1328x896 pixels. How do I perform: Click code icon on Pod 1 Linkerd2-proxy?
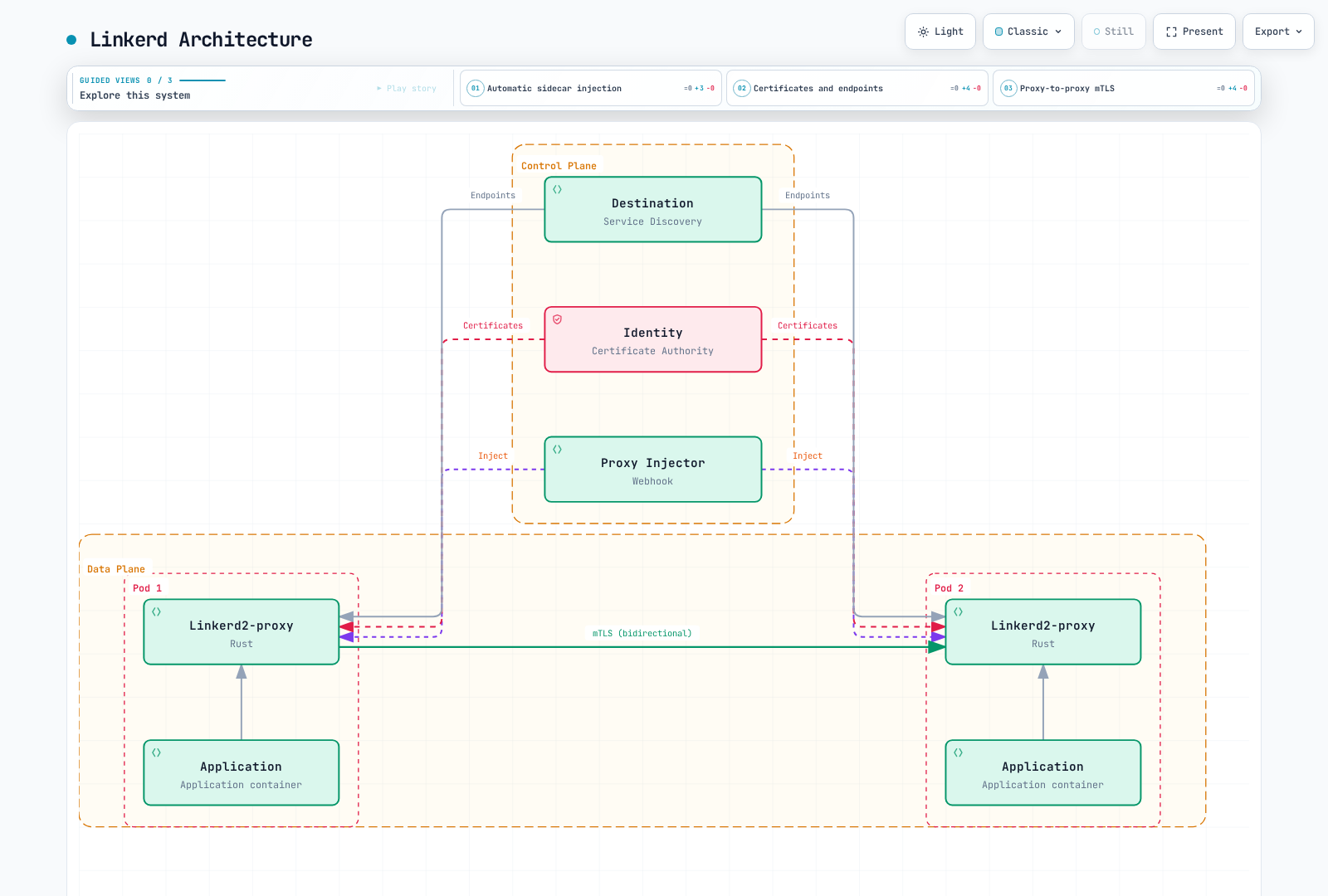(x=156, y=611)
